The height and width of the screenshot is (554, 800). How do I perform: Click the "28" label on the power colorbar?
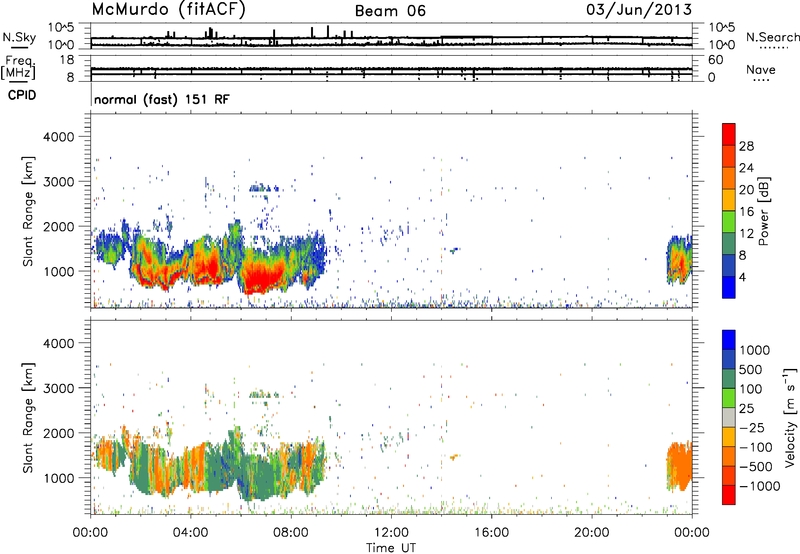pyautogui.click(x=746, y=146)
